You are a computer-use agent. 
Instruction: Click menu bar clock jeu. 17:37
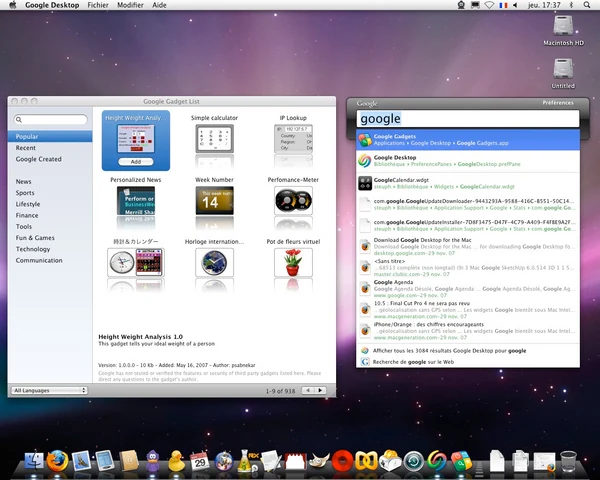pos(544,5)
